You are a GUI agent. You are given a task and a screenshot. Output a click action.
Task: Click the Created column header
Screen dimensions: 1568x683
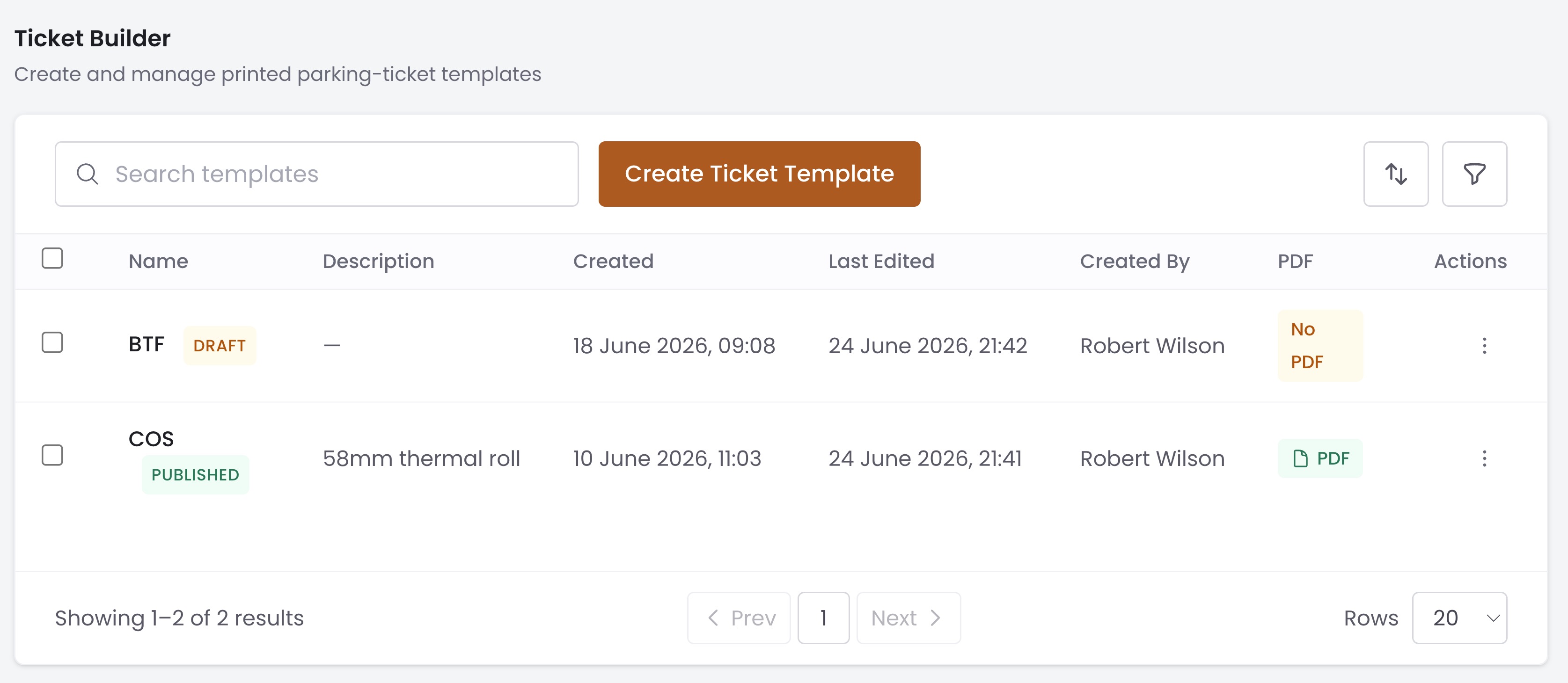tap(613, 261)
